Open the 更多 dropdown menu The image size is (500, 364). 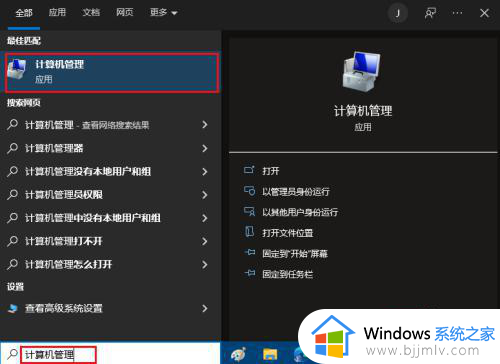point(163,13)
